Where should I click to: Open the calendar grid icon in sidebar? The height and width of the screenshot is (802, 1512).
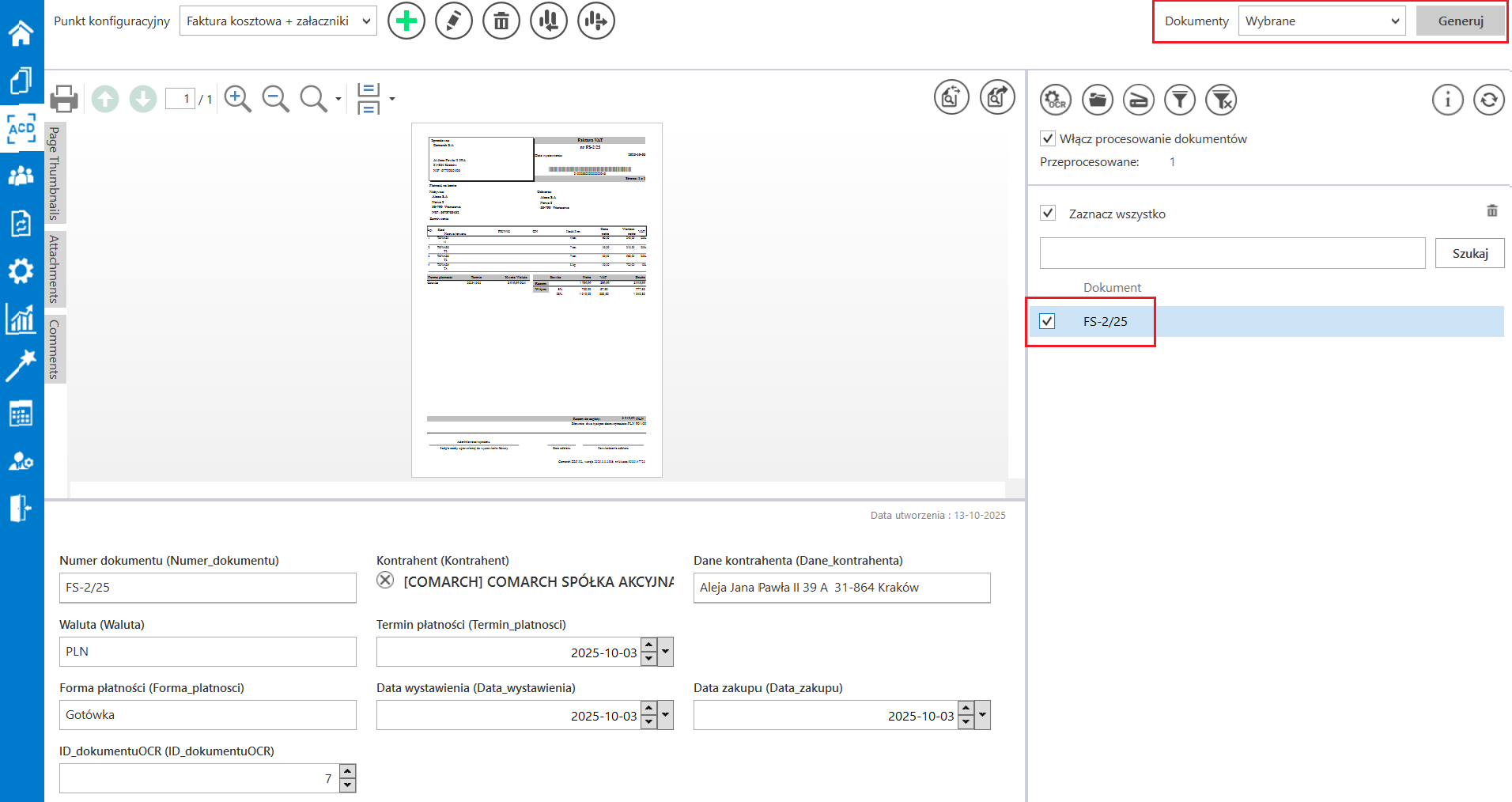pos(21,414)
